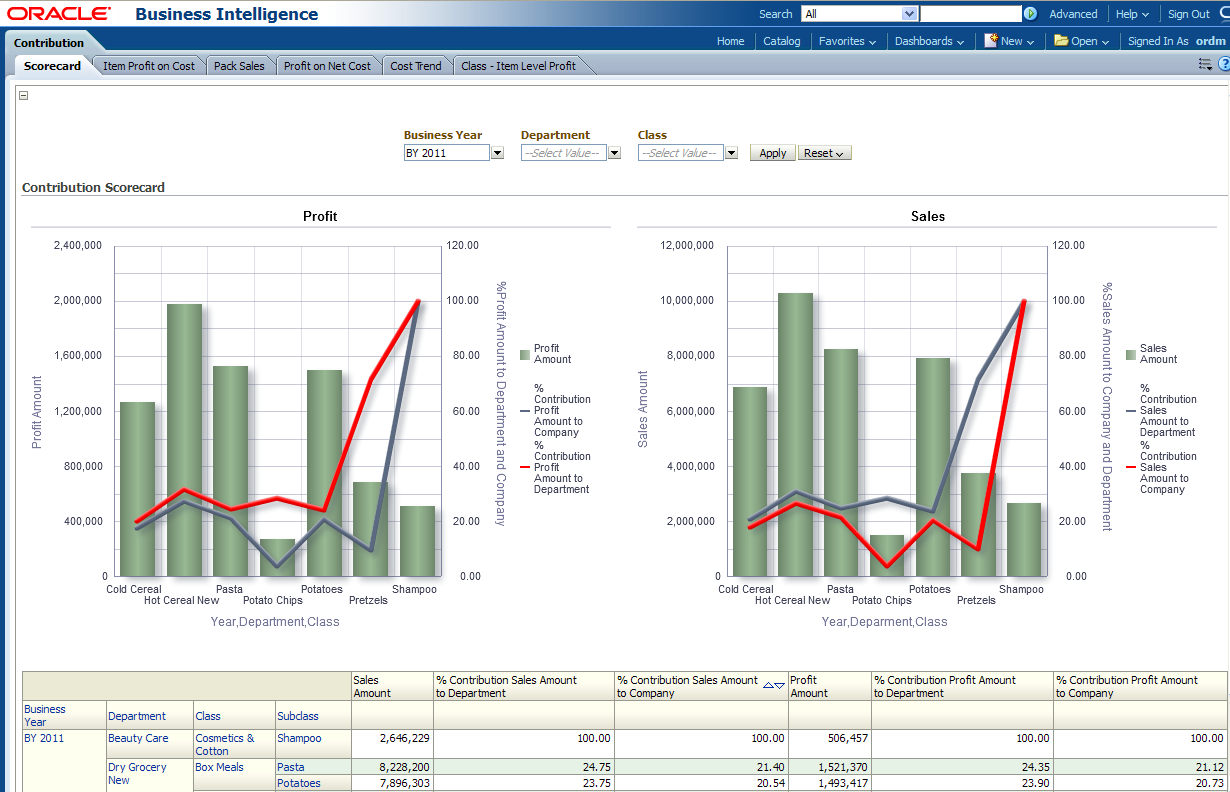Sort ascending on % Contribution Sales to Company

click(x=768, y=685)
